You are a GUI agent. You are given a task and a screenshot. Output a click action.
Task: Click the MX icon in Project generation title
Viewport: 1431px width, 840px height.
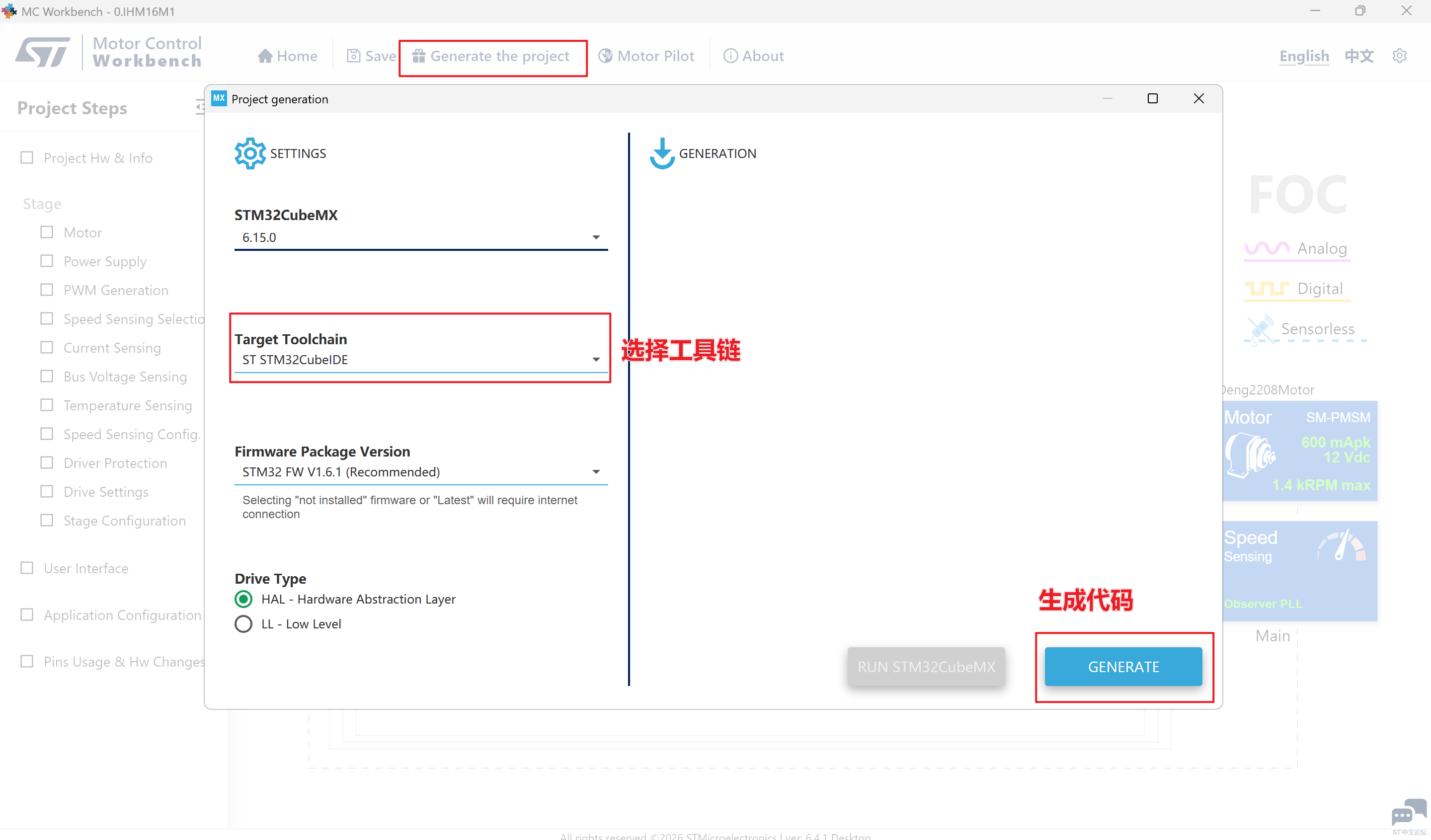point(219,99)
